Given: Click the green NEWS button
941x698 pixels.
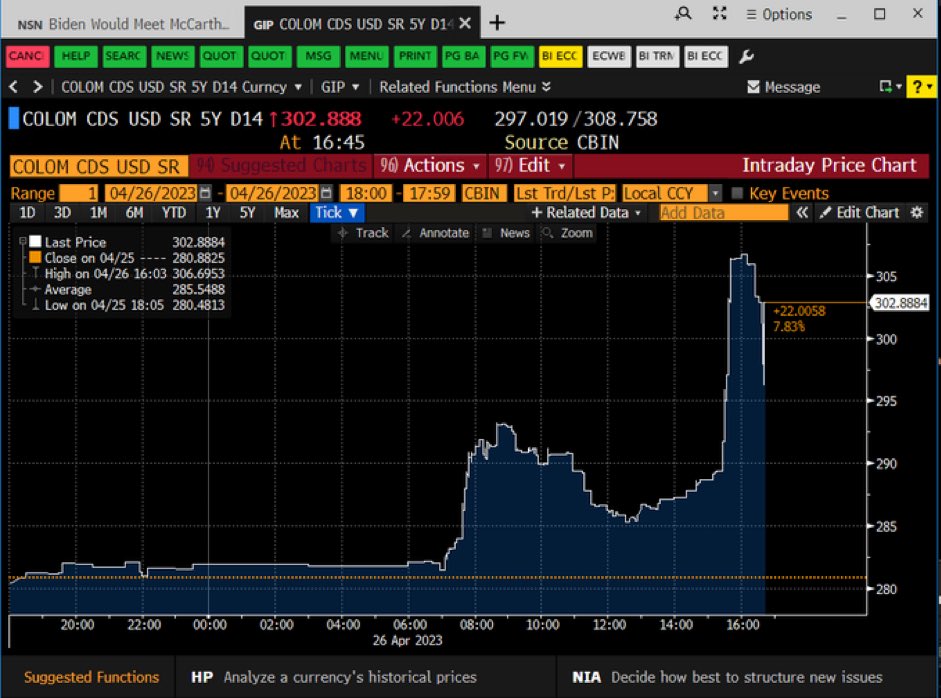Looking at the screenshot, I should click(x=173, y=56).
